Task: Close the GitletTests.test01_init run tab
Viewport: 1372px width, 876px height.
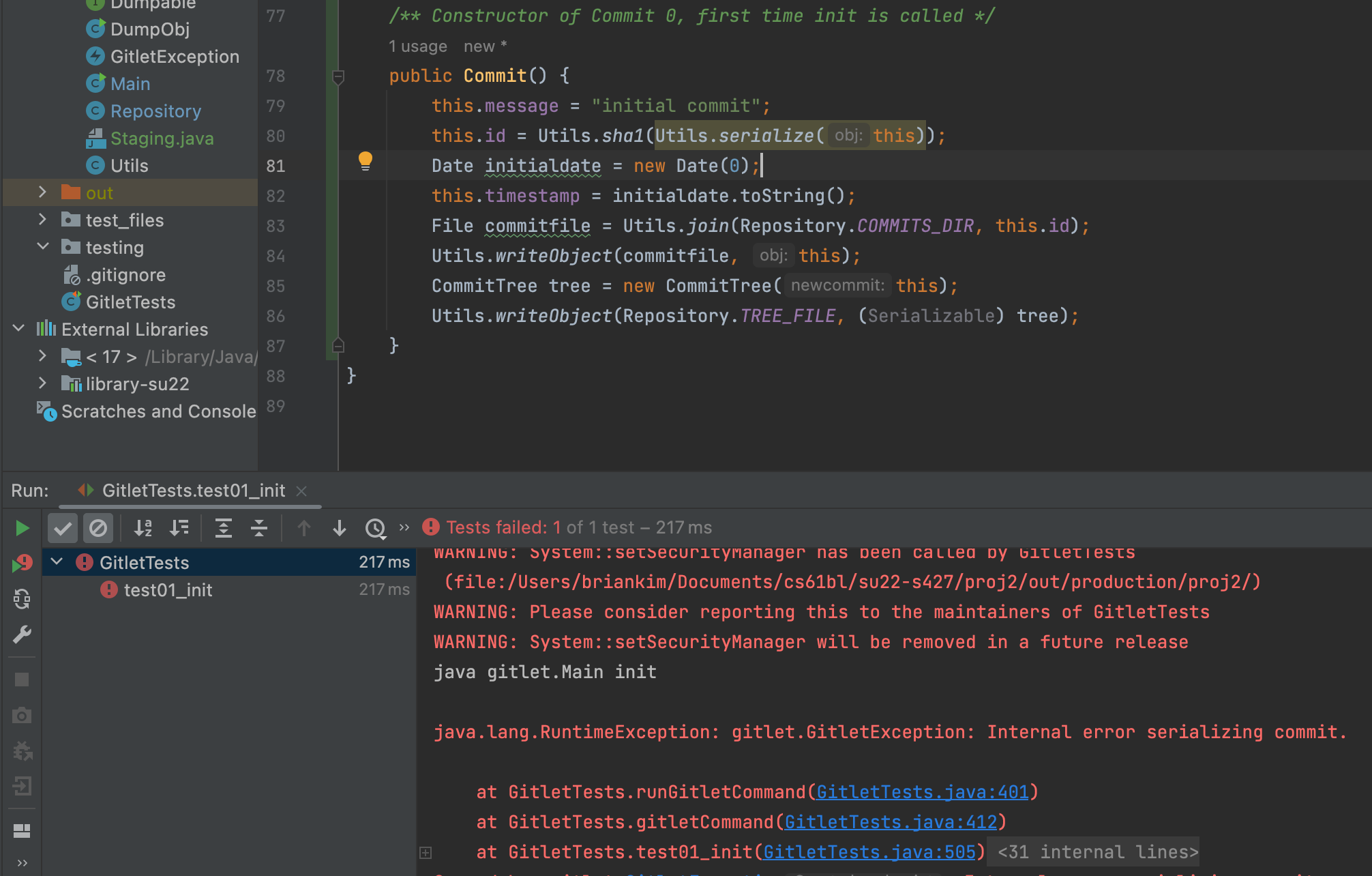Action: (x=302, y=491)
